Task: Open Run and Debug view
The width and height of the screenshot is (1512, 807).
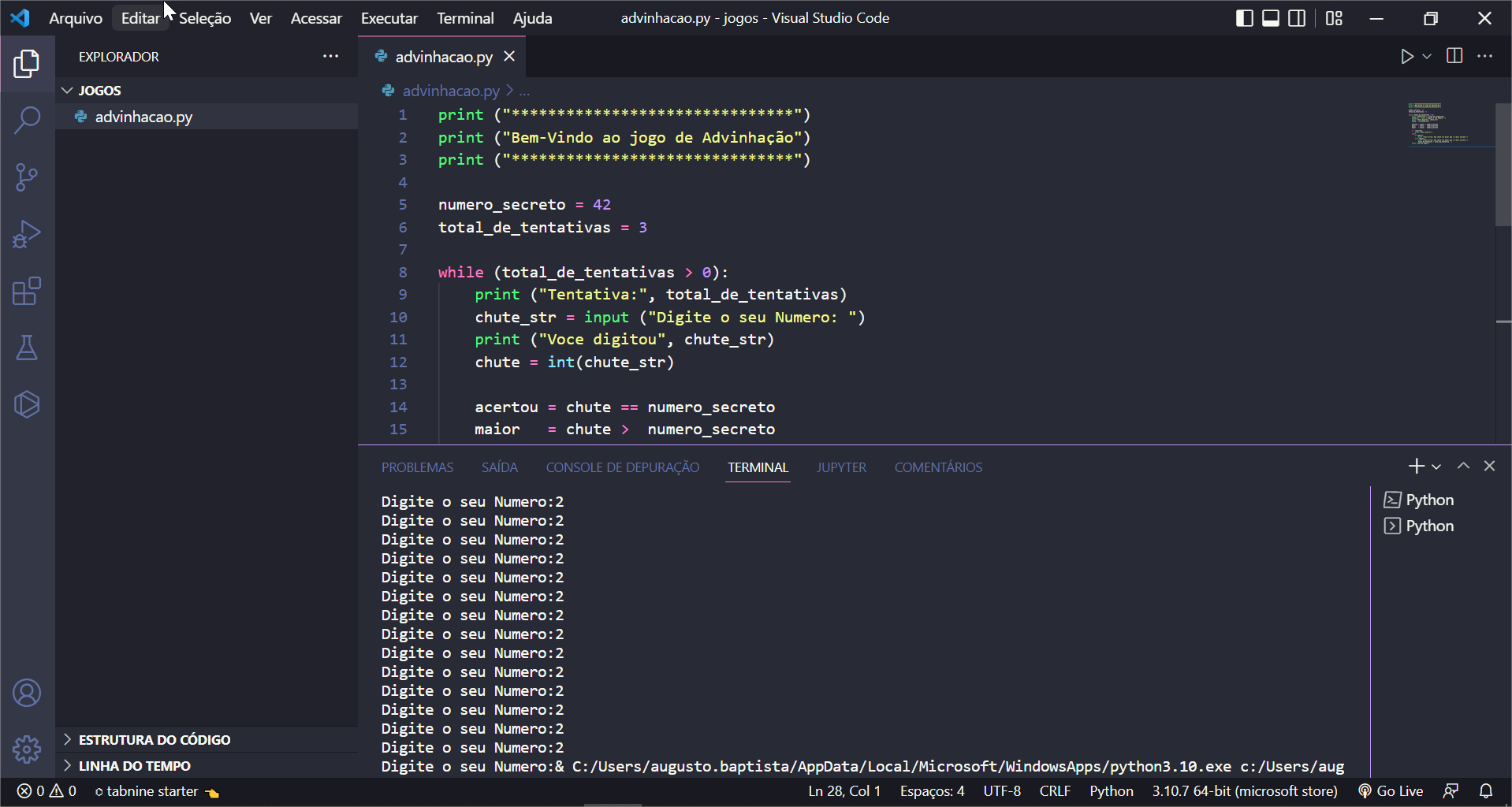Action: tap(27, 234)
